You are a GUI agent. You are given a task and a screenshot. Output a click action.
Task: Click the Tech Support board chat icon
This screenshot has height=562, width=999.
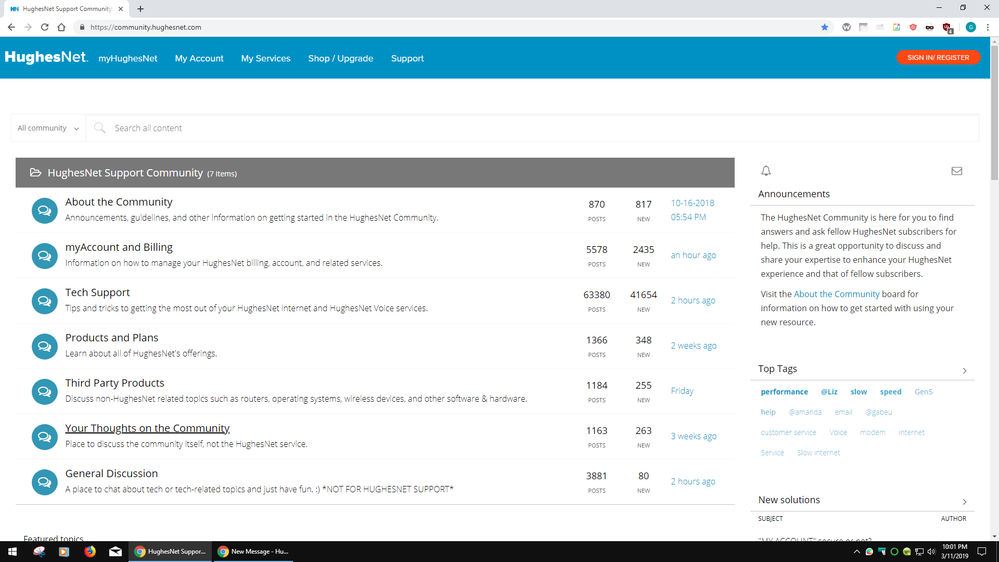click(x=44, y=300)
